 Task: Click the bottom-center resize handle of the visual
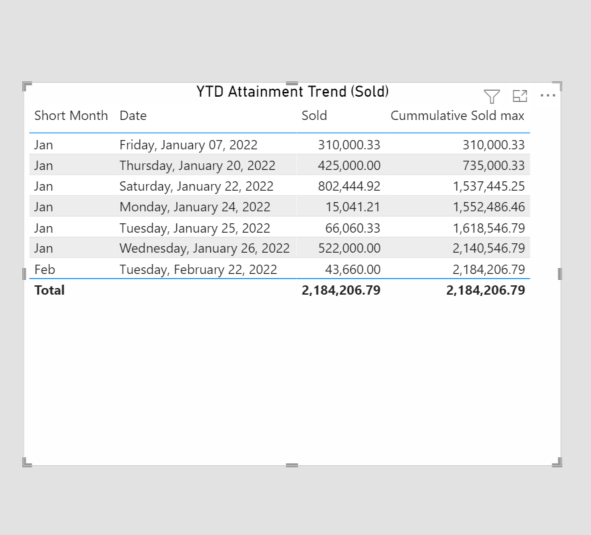[292, 466]
